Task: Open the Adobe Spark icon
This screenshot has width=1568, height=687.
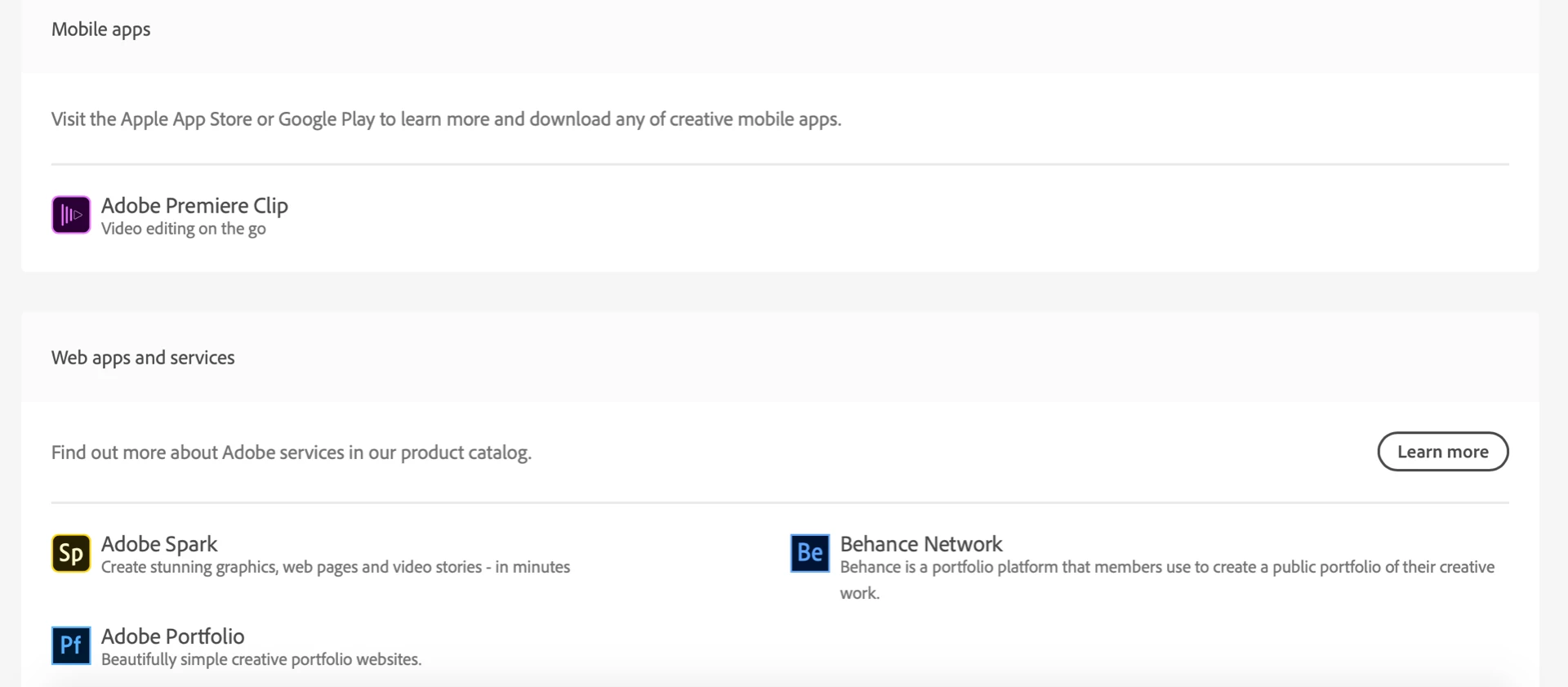Action: (x=71, y=553)
